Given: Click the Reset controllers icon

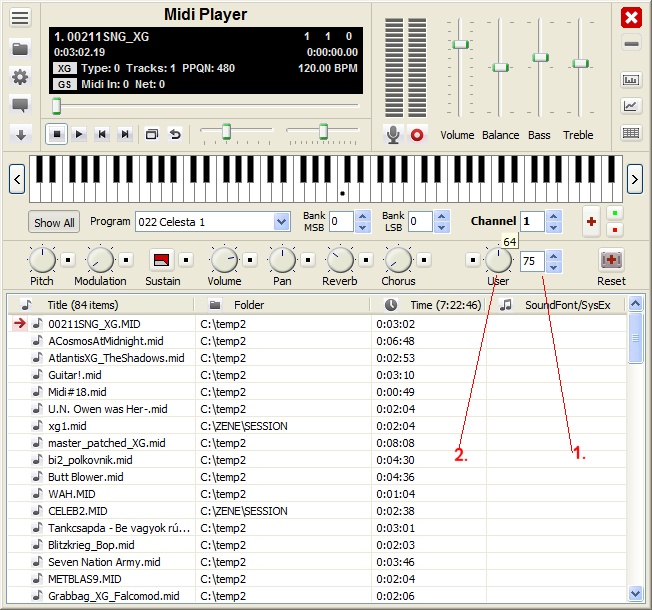Looking at the screenshot, I should click(x=611, y=260).
